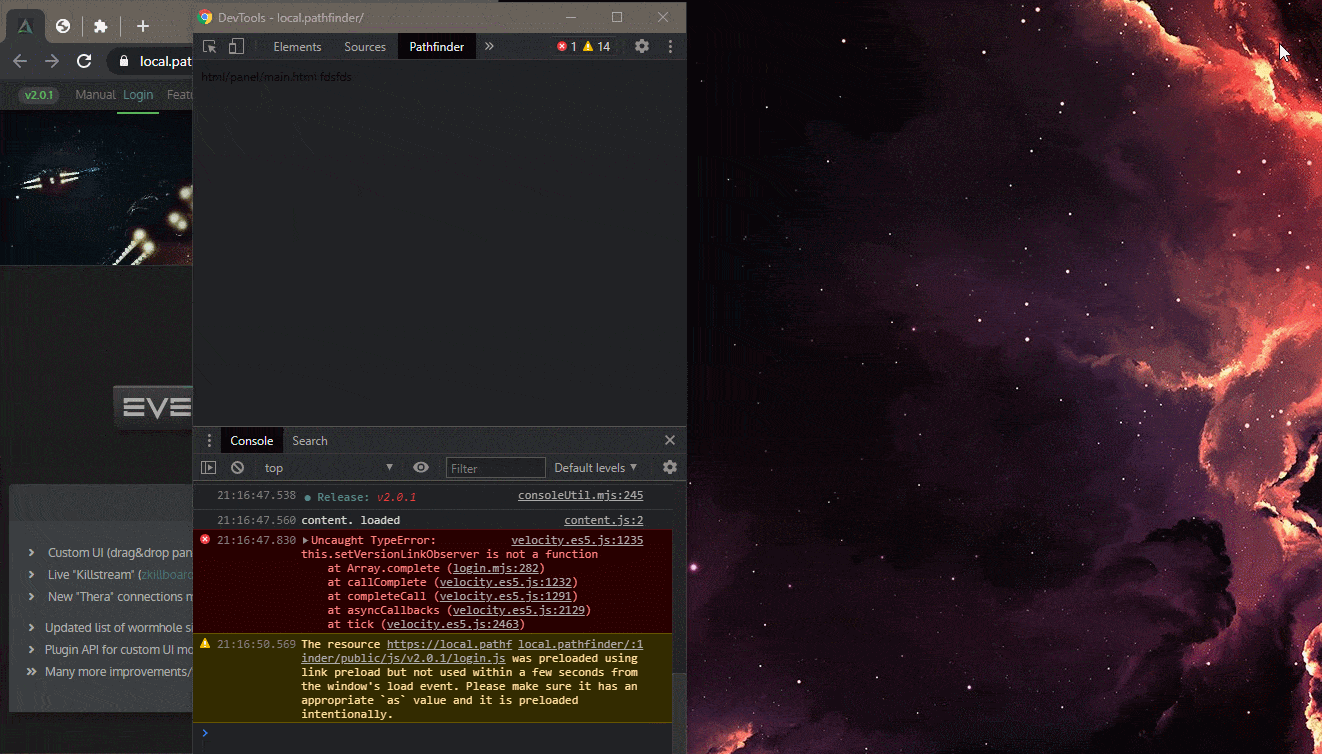Open the drawer three-dot menu beside Console

209,441
